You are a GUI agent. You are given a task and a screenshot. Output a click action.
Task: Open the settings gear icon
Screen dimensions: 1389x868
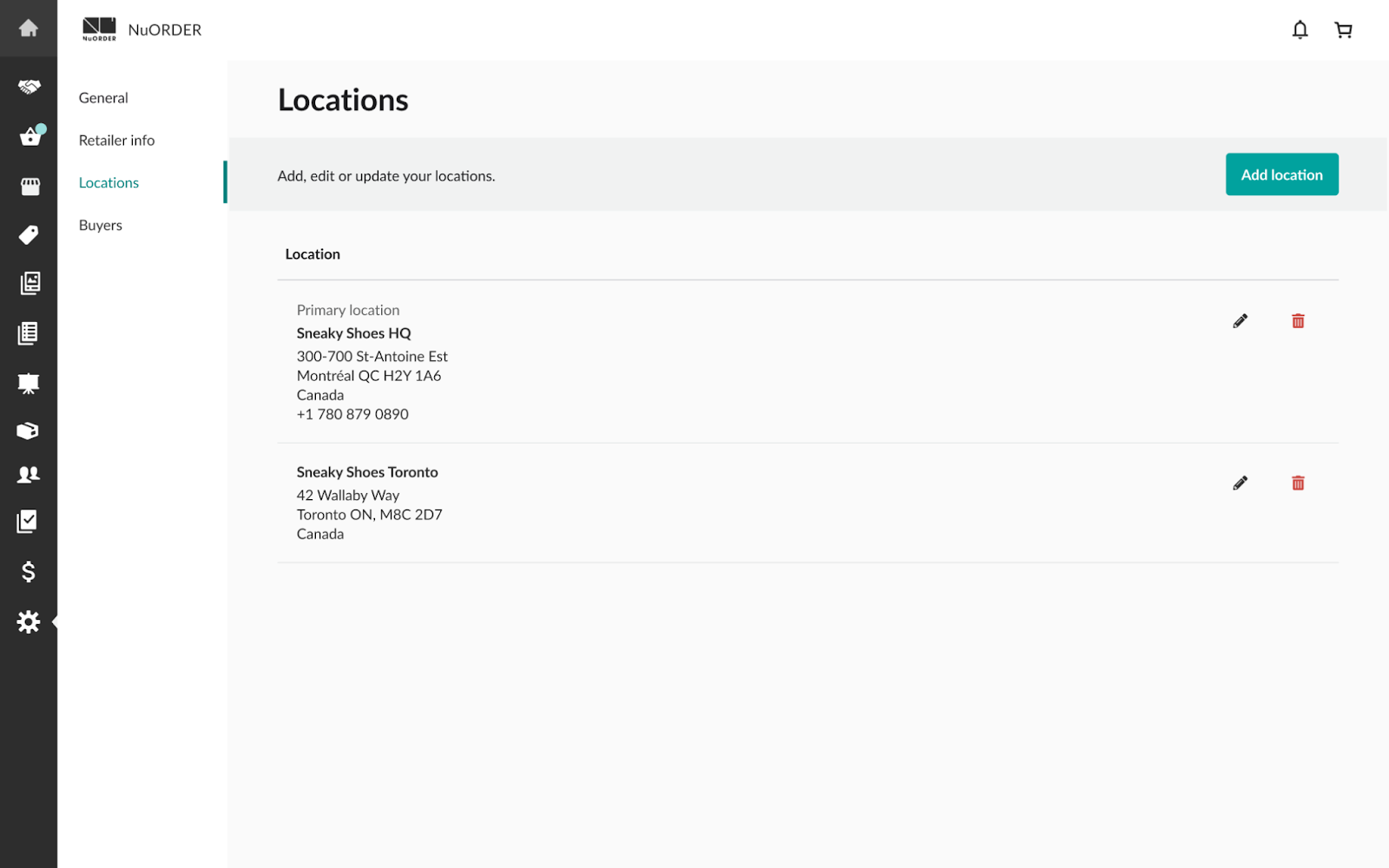point(29,621)
